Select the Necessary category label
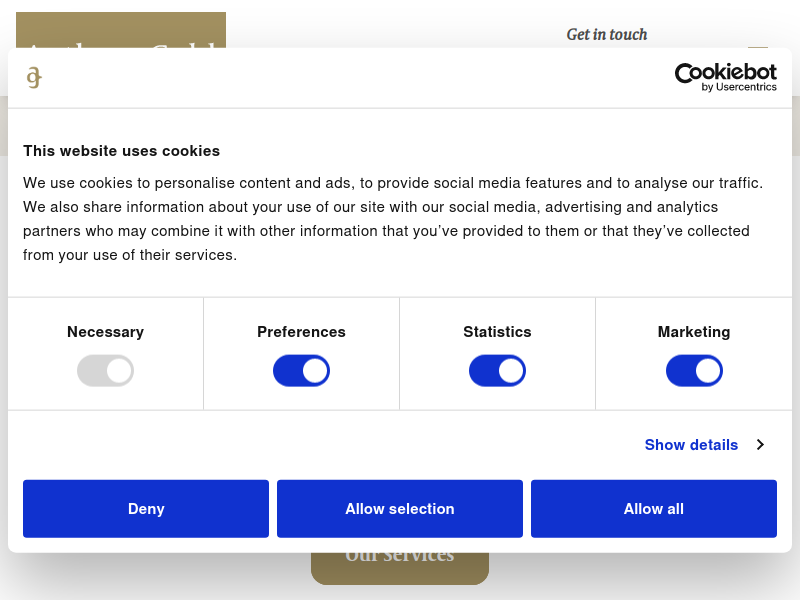800x600 pixels. [x=105, y=332]
